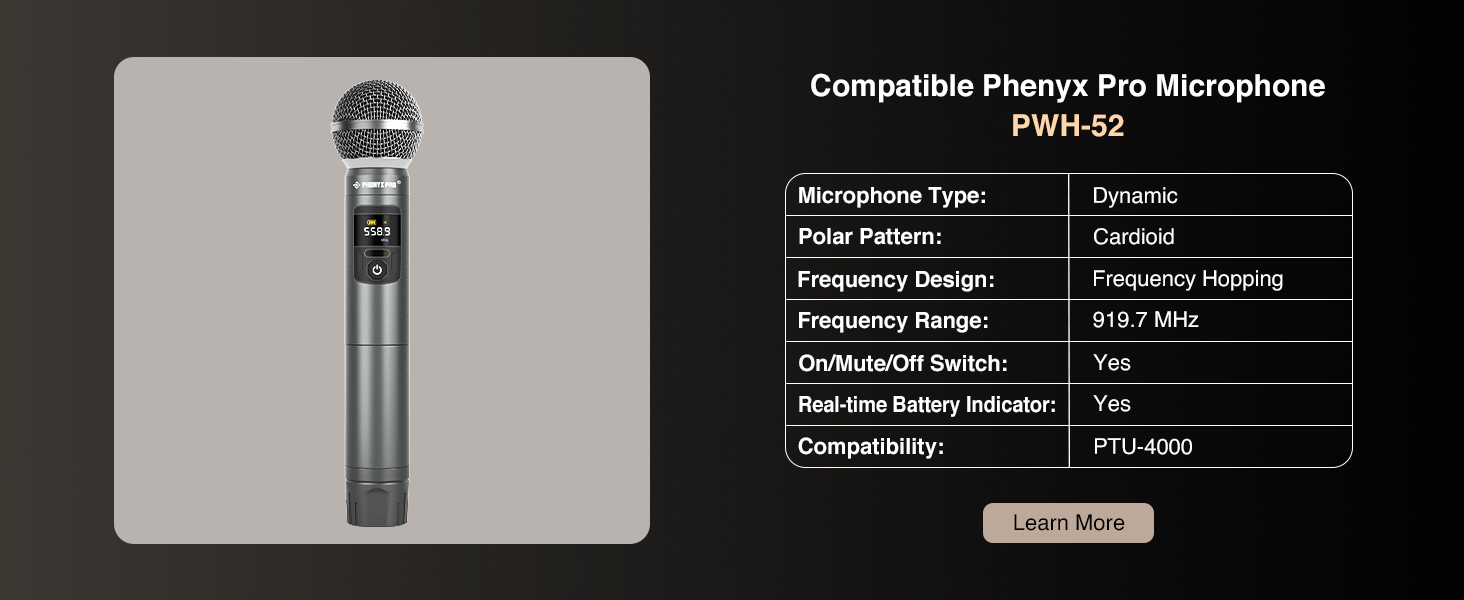Viewport: 1464px width, 600px height.
Task: Click the "Frequency Design:" label
Action: tap(896, 279)
